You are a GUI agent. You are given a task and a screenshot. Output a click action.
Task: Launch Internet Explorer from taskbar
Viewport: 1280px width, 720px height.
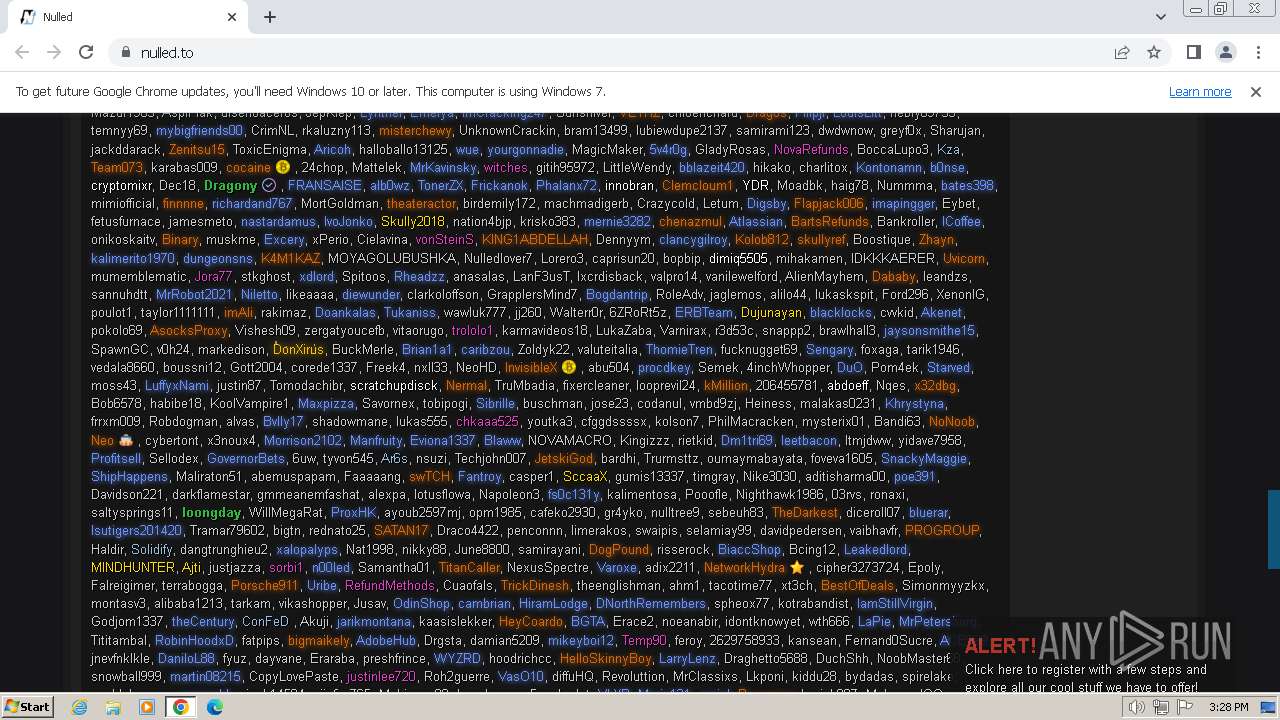[x=79, y=707]
